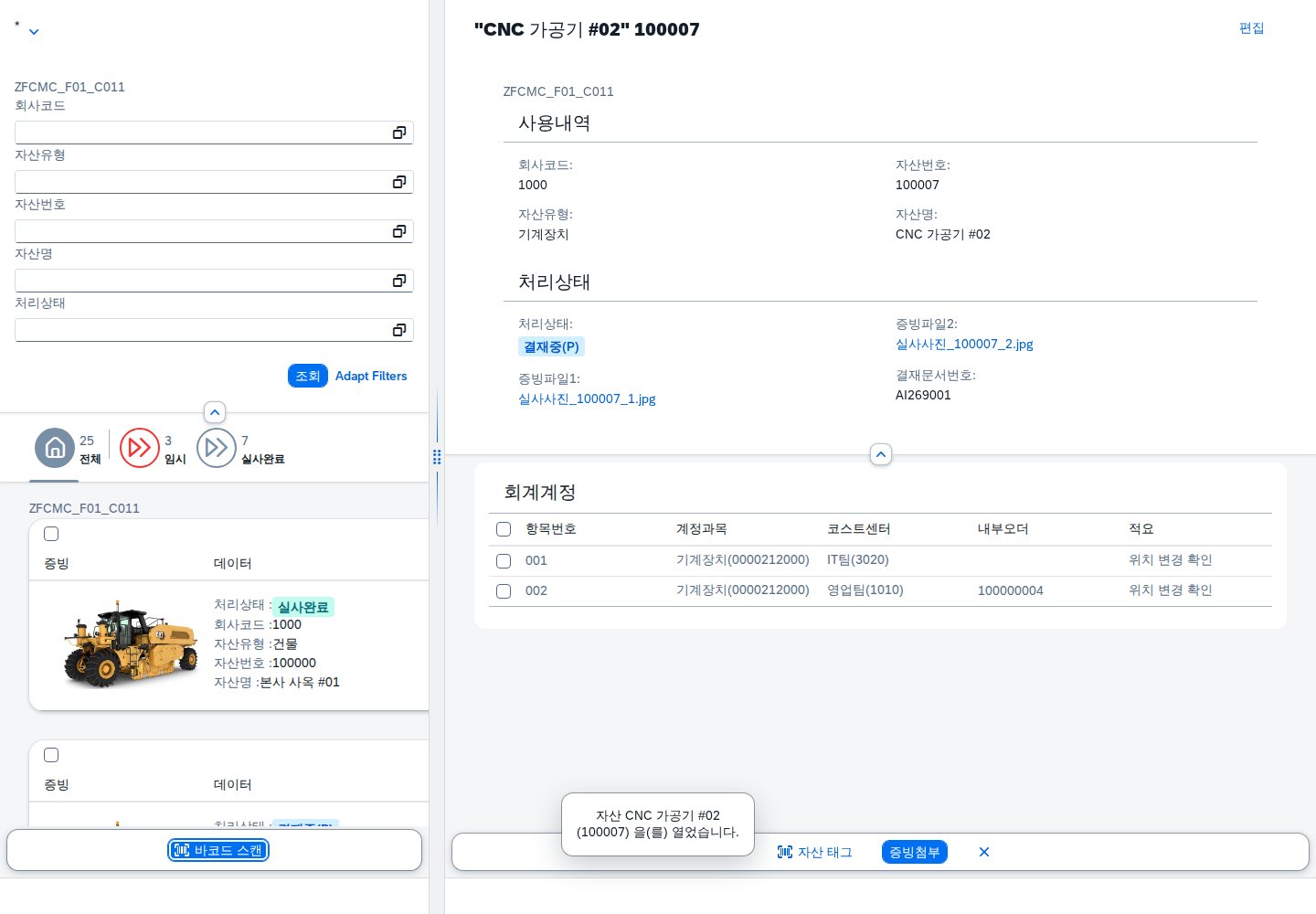Click the 바코드 스캔 button
This screenshot has height=914, width=1316.
[218, 850]
